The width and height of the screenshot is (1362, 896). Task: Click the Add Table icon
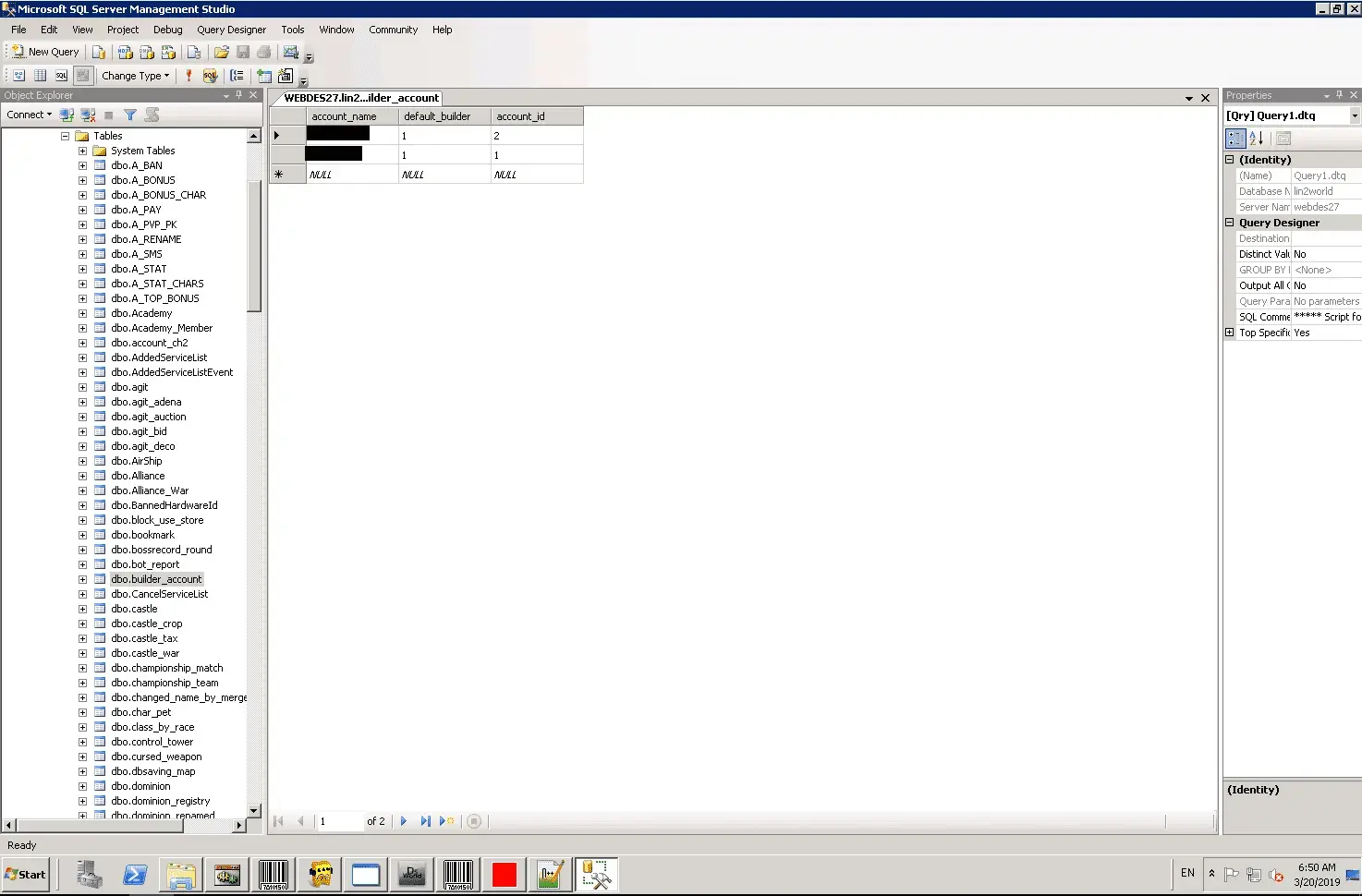(x=264, y=76)
